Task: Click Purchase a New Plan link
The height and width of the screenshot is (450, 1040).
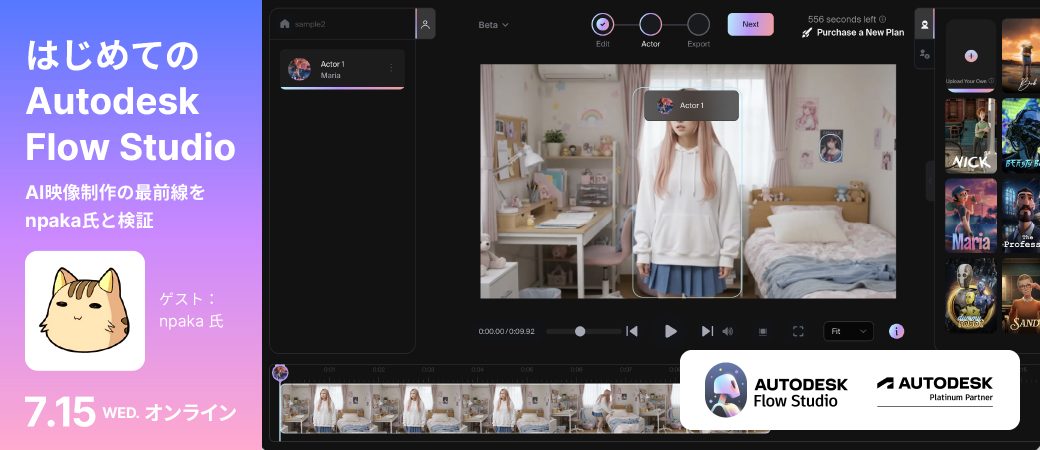Action: (x=860, y=33)
